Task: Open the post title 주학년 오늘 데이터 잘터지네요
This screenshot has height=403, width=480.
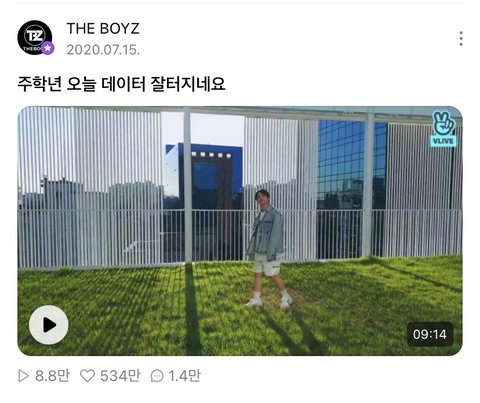Action: 121,84
